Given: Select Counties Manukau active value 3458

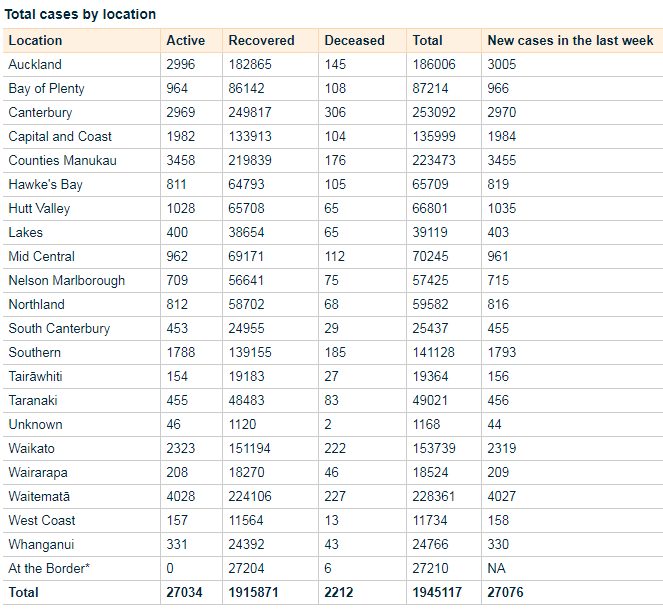Looking at the screenshot, I should tap(181, 161).
